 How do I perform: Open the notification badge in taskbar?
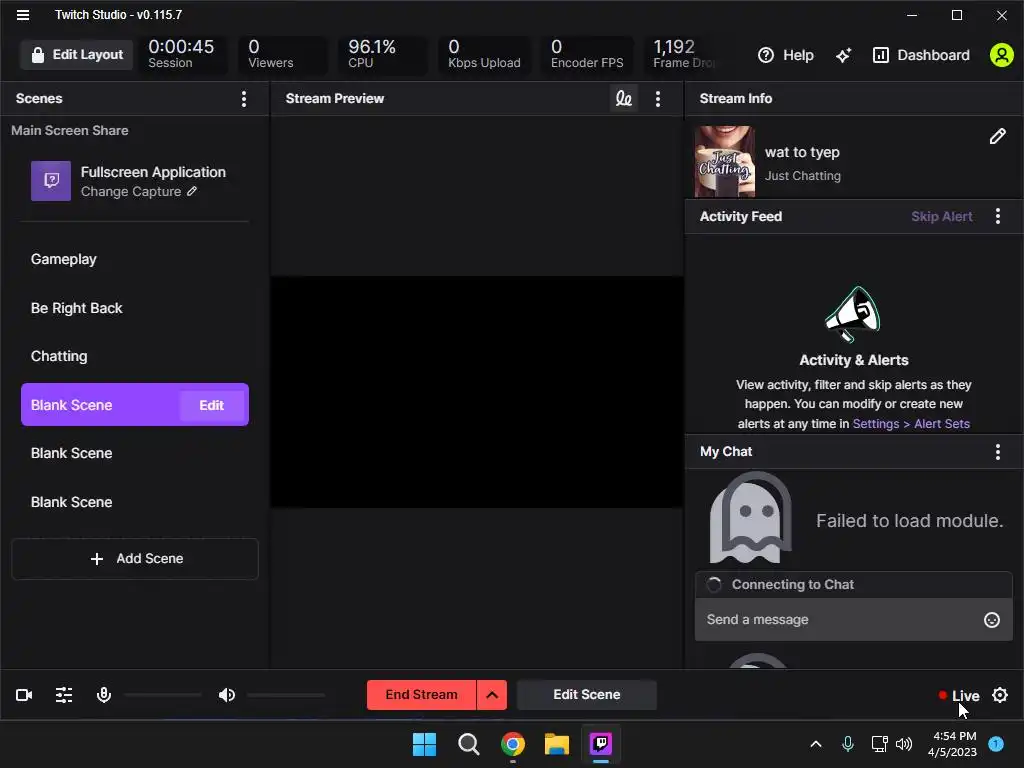996,744
